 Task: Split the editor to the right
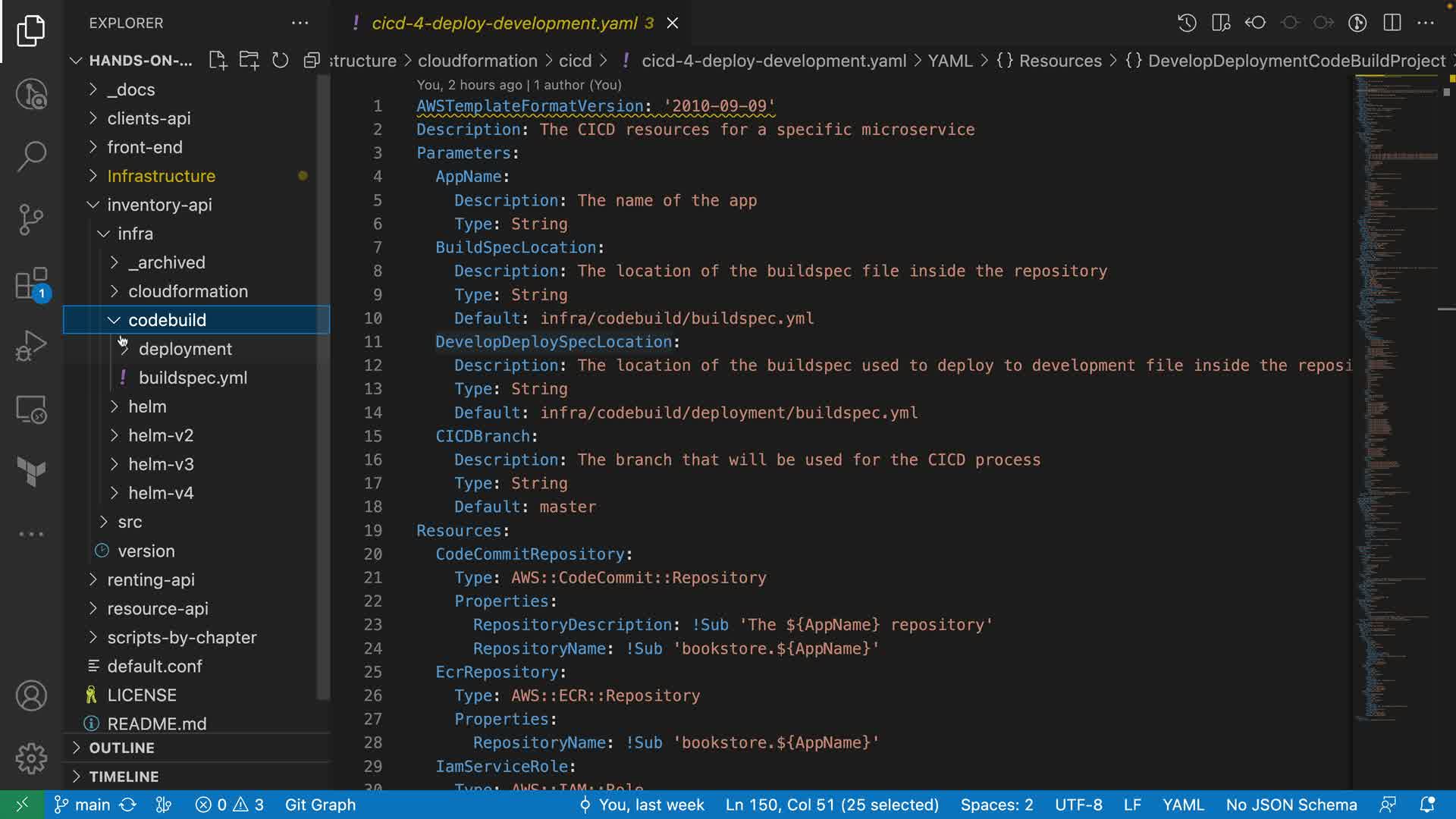1392,23
